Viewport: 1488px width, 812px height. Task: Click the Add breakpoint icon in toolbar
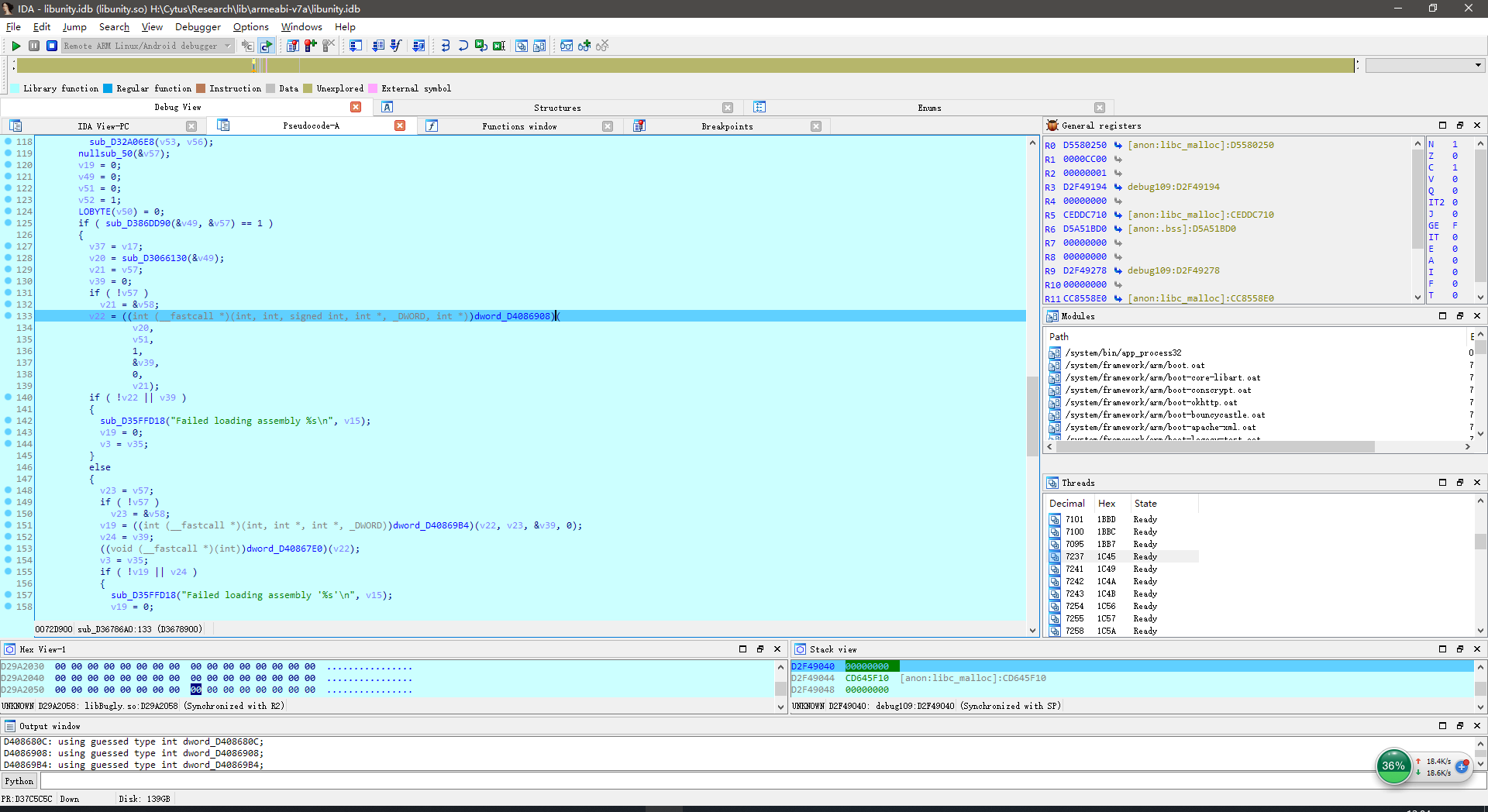(x=310, y=46)
